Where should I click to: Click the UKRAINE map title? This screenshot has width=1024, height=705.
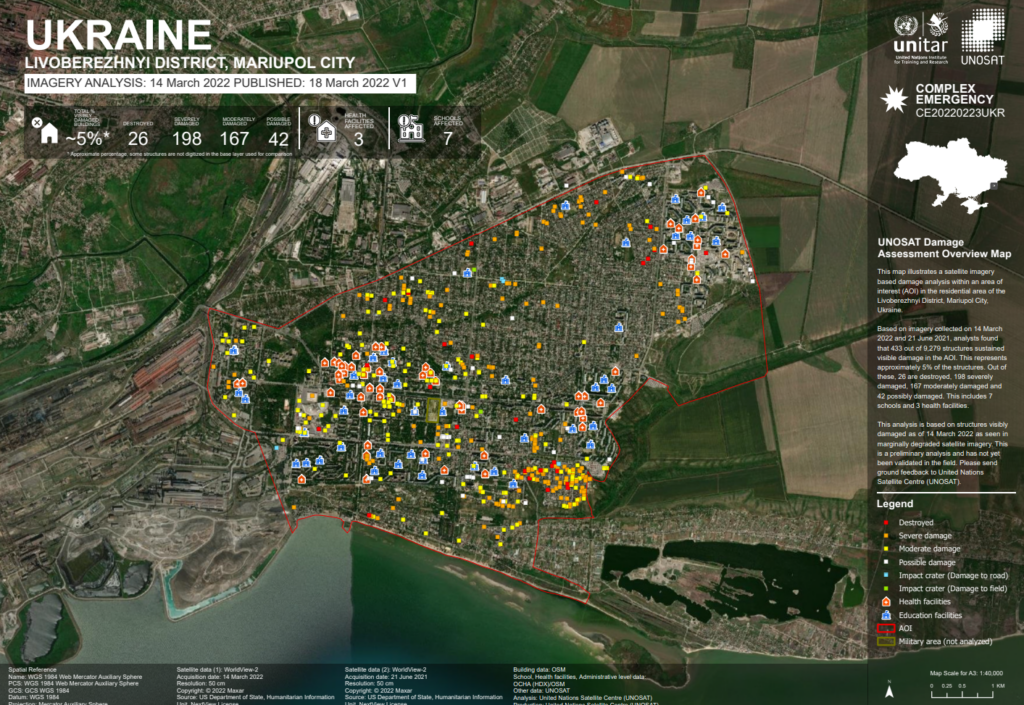tap(118, 35)
